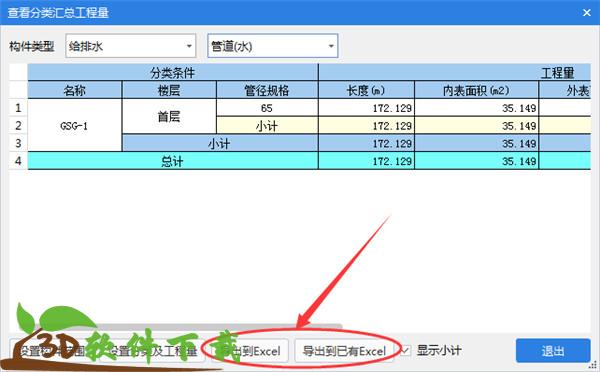Click the 首层 floor cell
This screenshot has height=372, width=600.
tap(169, 116)
